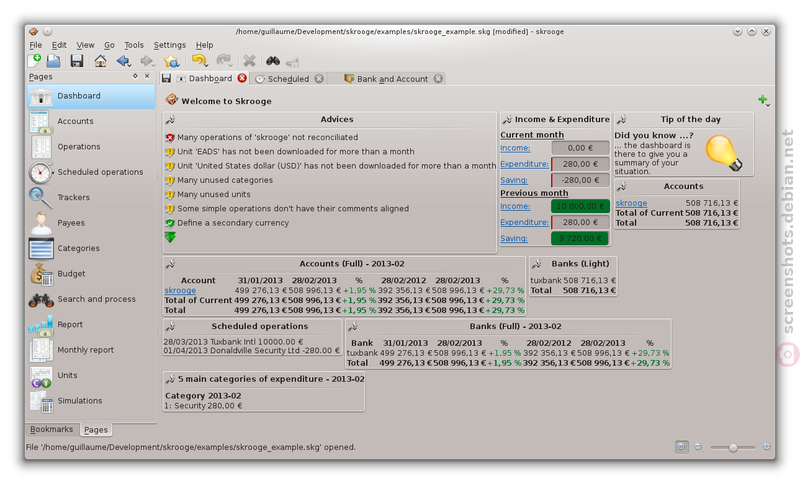
Task: Close the Scheduled tab
Action: coord(319,79)
